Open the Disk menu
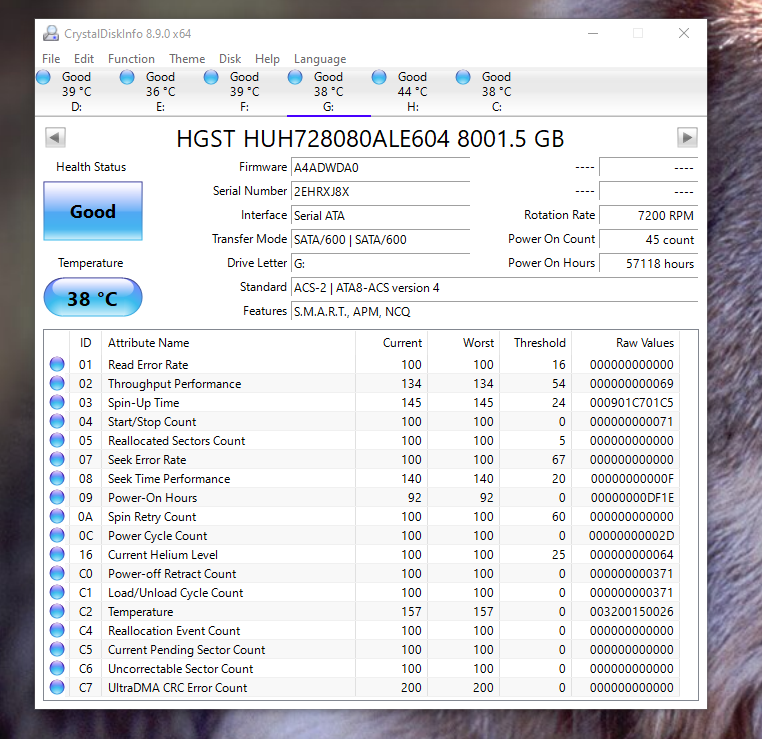 tap(230, 59)
